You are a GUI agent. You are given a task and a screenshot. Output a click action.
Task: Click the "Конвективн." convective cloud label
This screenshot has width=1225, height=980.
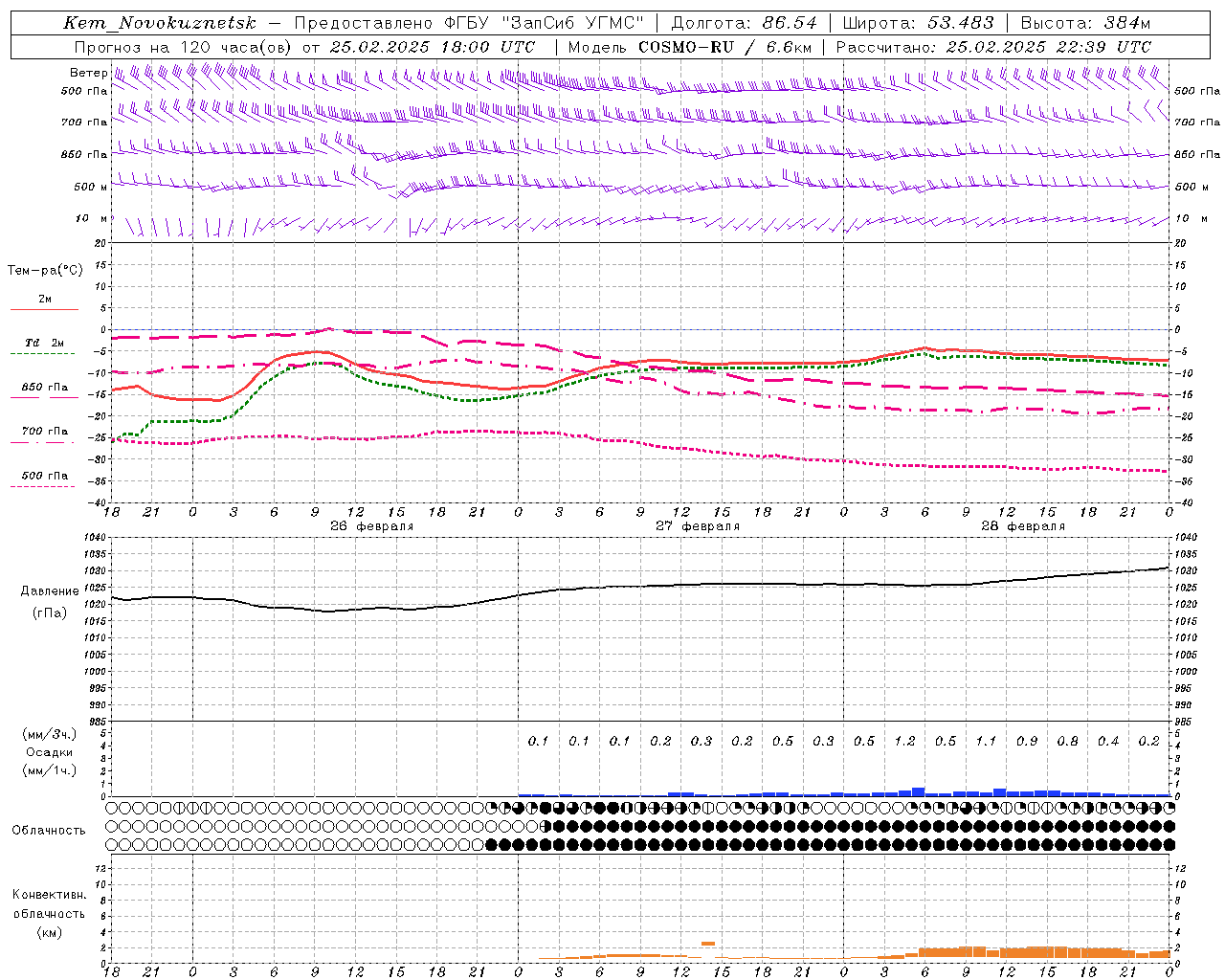point(49,895)
